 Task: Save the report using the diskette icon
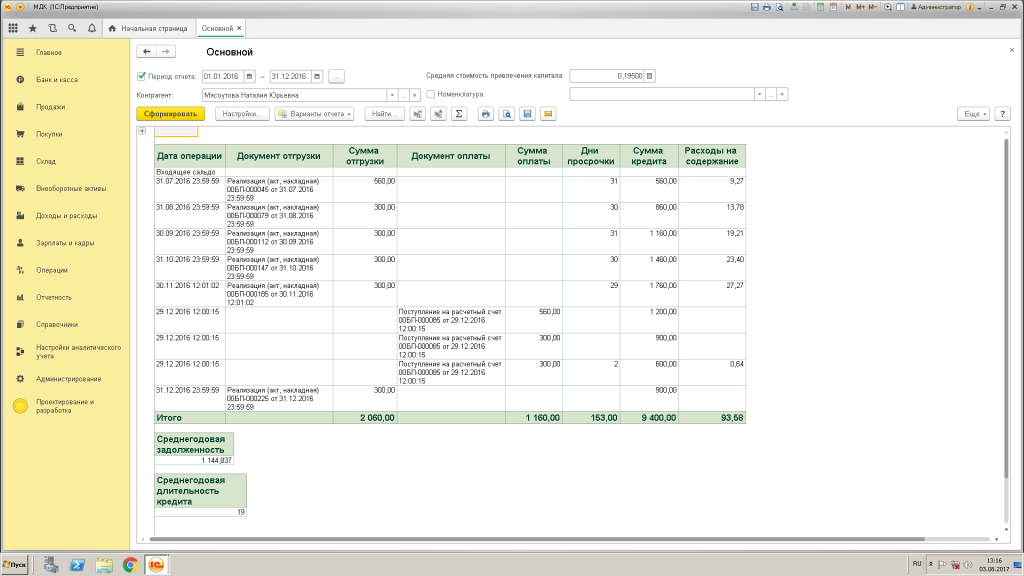tap(527, 114)
